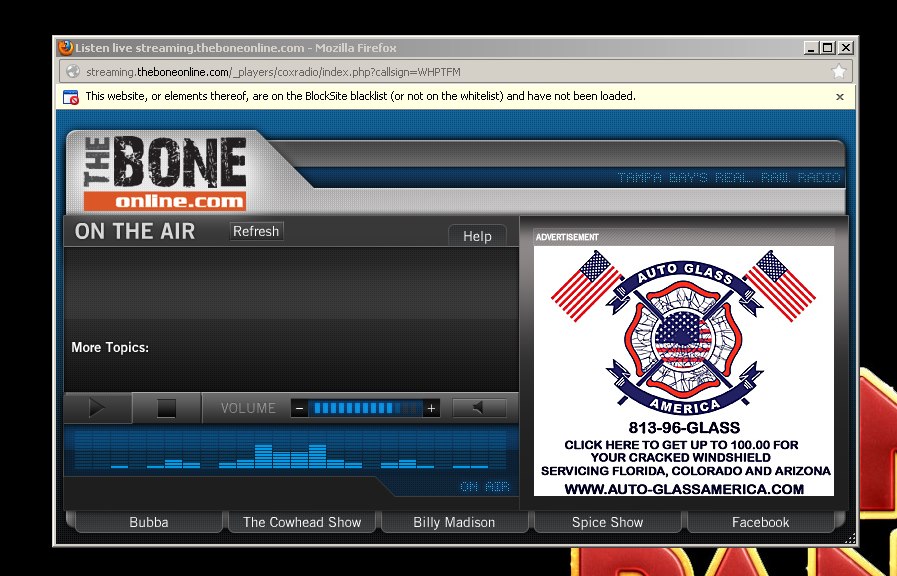Screen dimensions: 897x576
Task: Click the WWW.AUTO-GLASSAMERICA.COM ad link
Action: click(684, 489)
